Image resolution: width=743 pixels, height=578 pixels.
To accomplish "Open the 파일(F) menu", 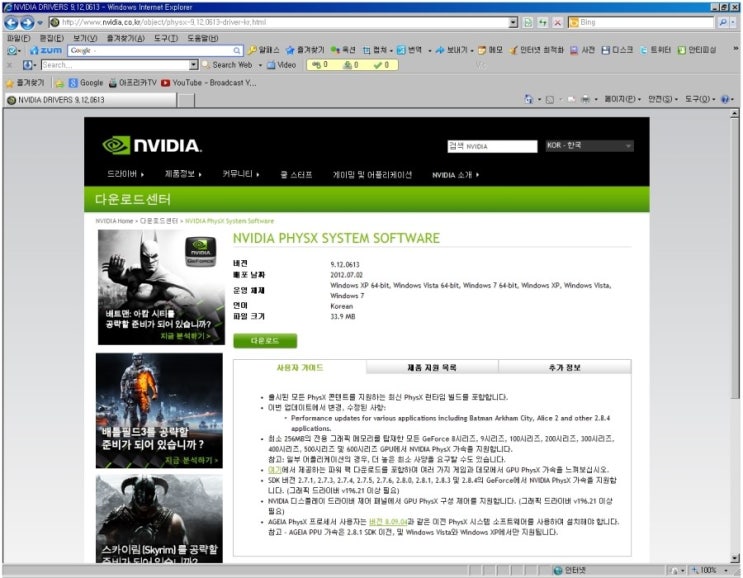I will click(x=18, y=38).
